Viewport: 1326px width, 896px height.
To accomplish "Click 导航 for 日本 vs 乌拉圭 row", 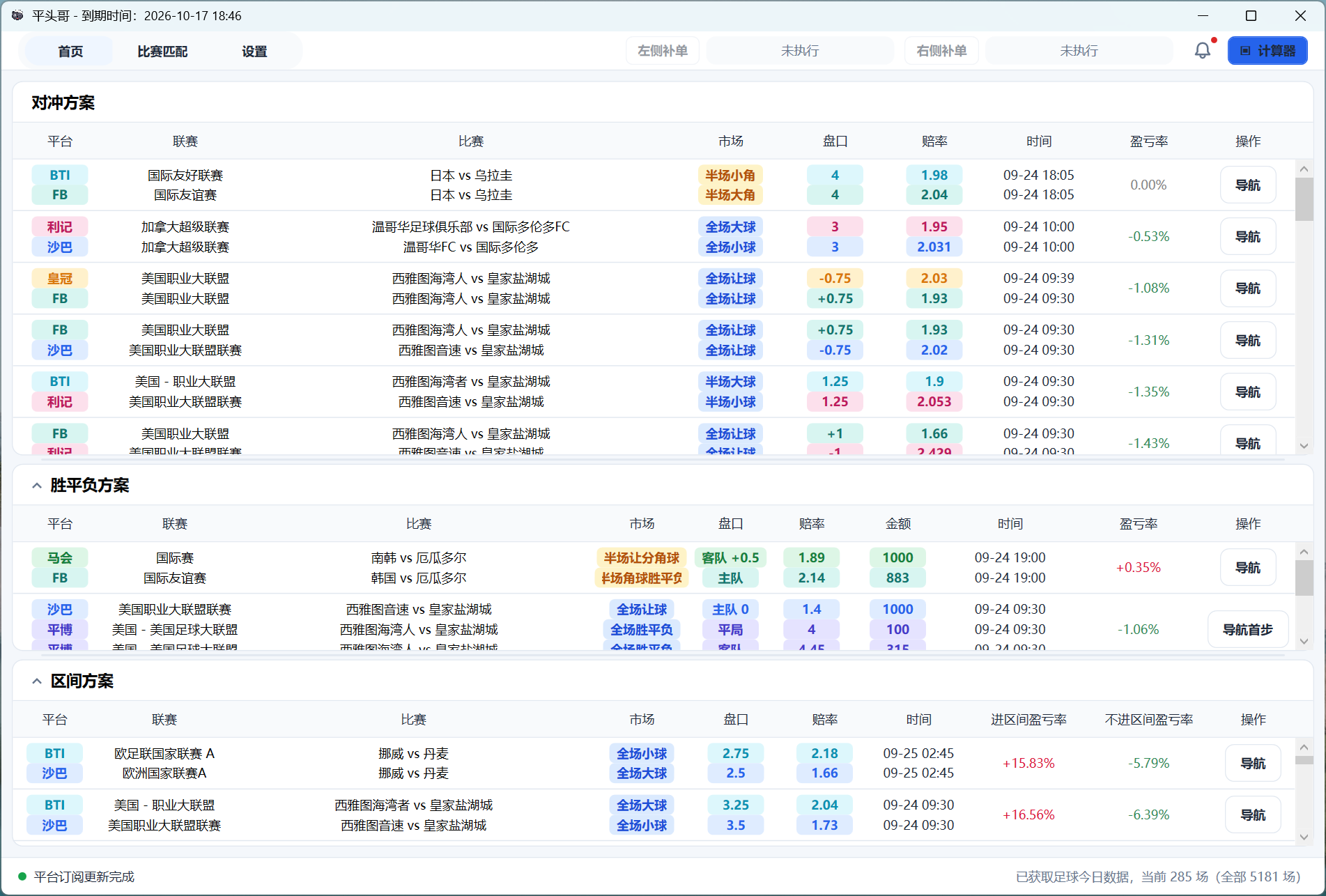I will 1248,185.
